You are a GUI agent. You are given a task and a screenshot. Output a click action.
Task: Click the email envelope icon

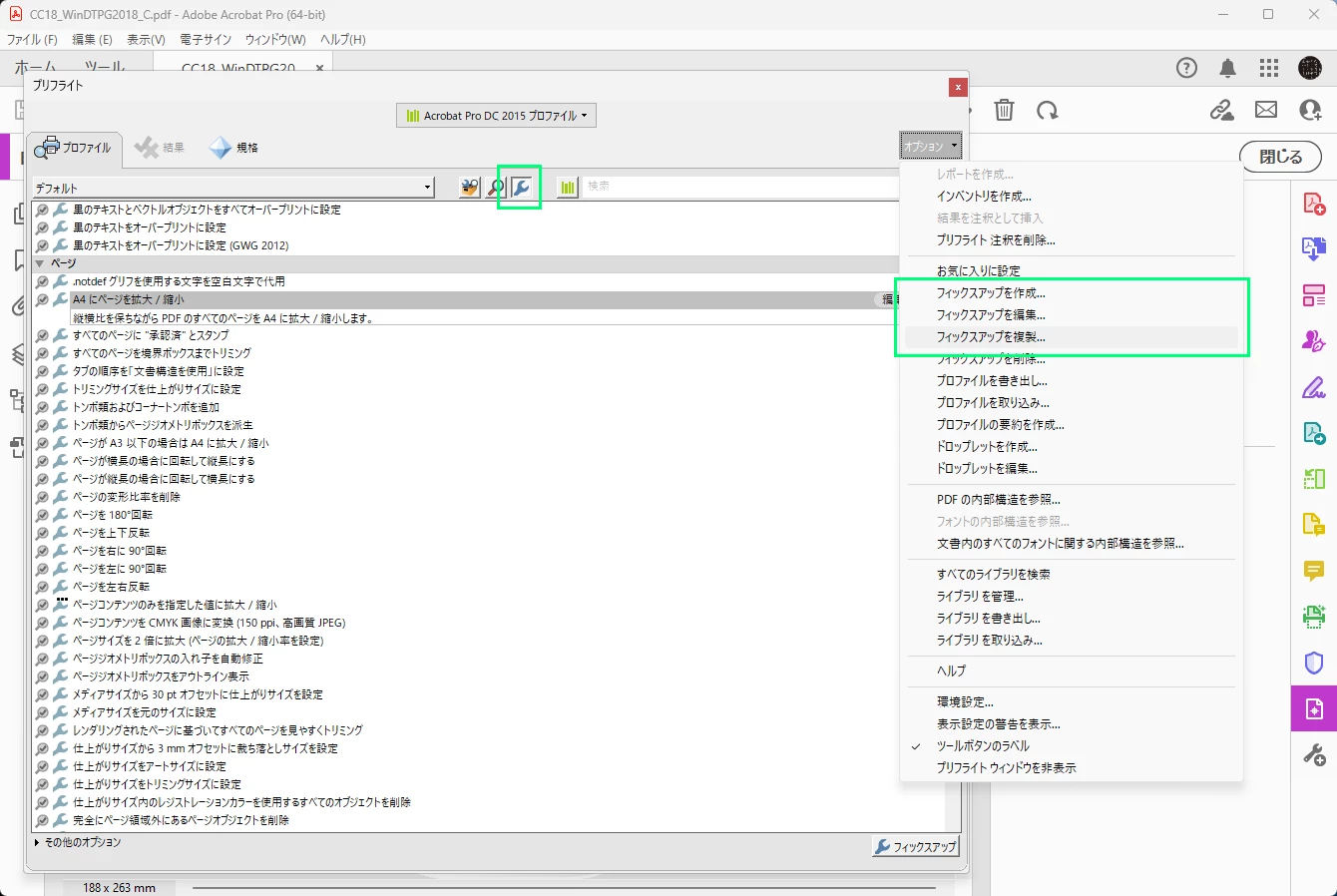tap(1266, 111)
